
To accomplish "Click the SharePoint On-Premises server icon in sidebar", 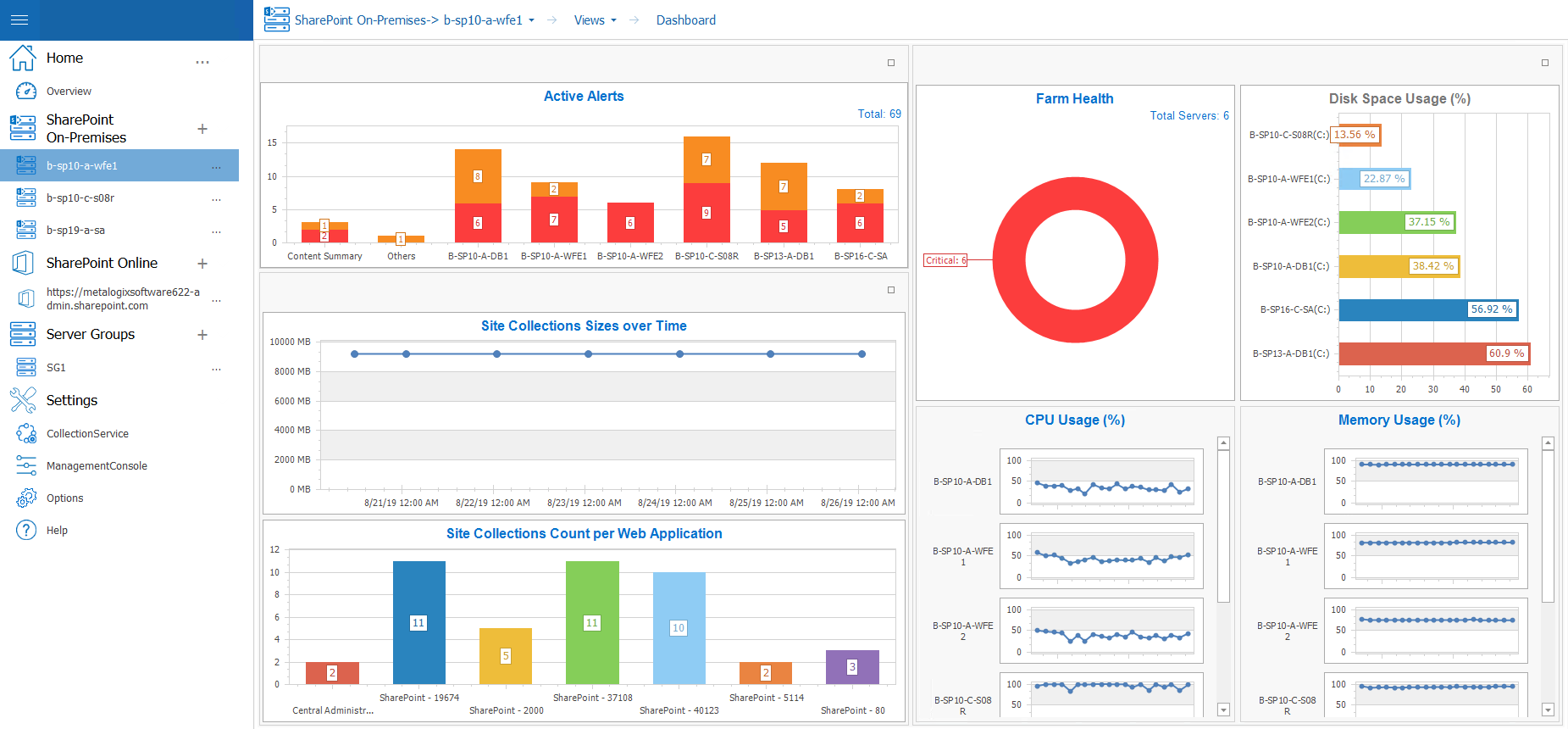I will point(23,128).
